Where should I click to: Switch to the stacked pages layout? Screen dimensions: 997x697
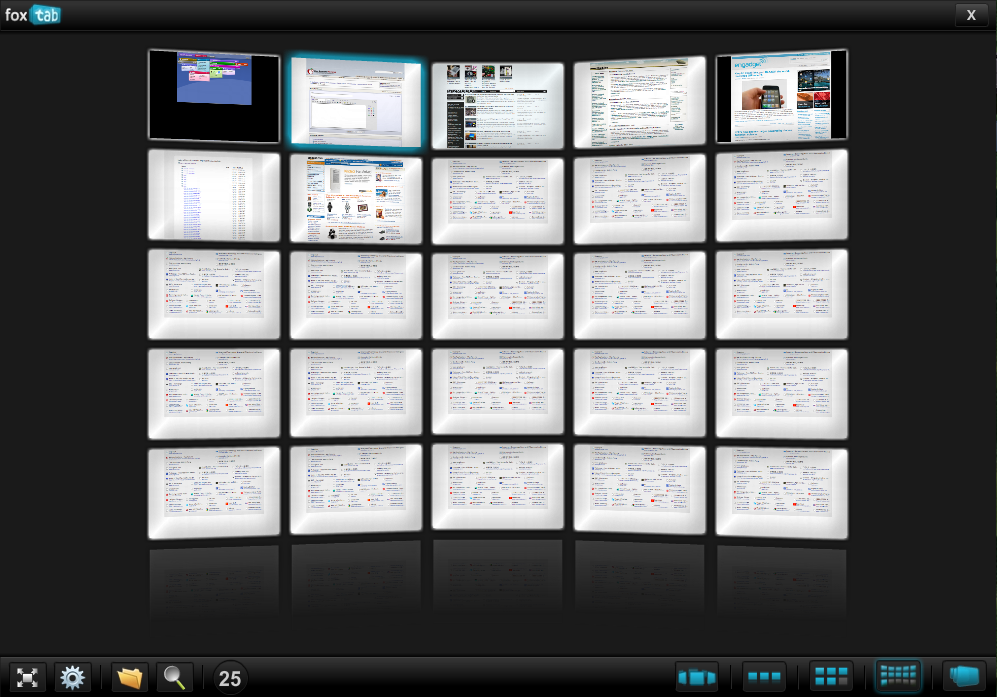(x=964, y=677)
